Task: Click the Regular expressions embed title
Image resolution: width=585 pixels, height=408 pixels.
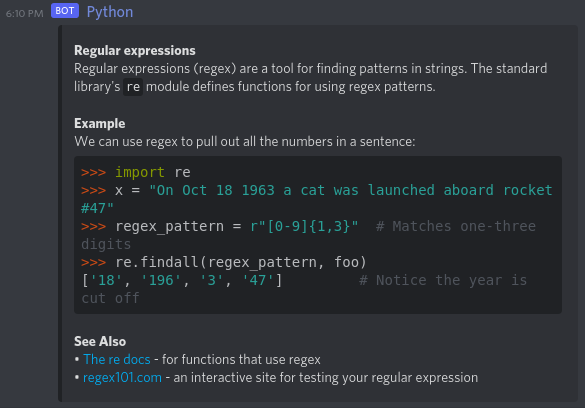Action: [x=135, y=50]
